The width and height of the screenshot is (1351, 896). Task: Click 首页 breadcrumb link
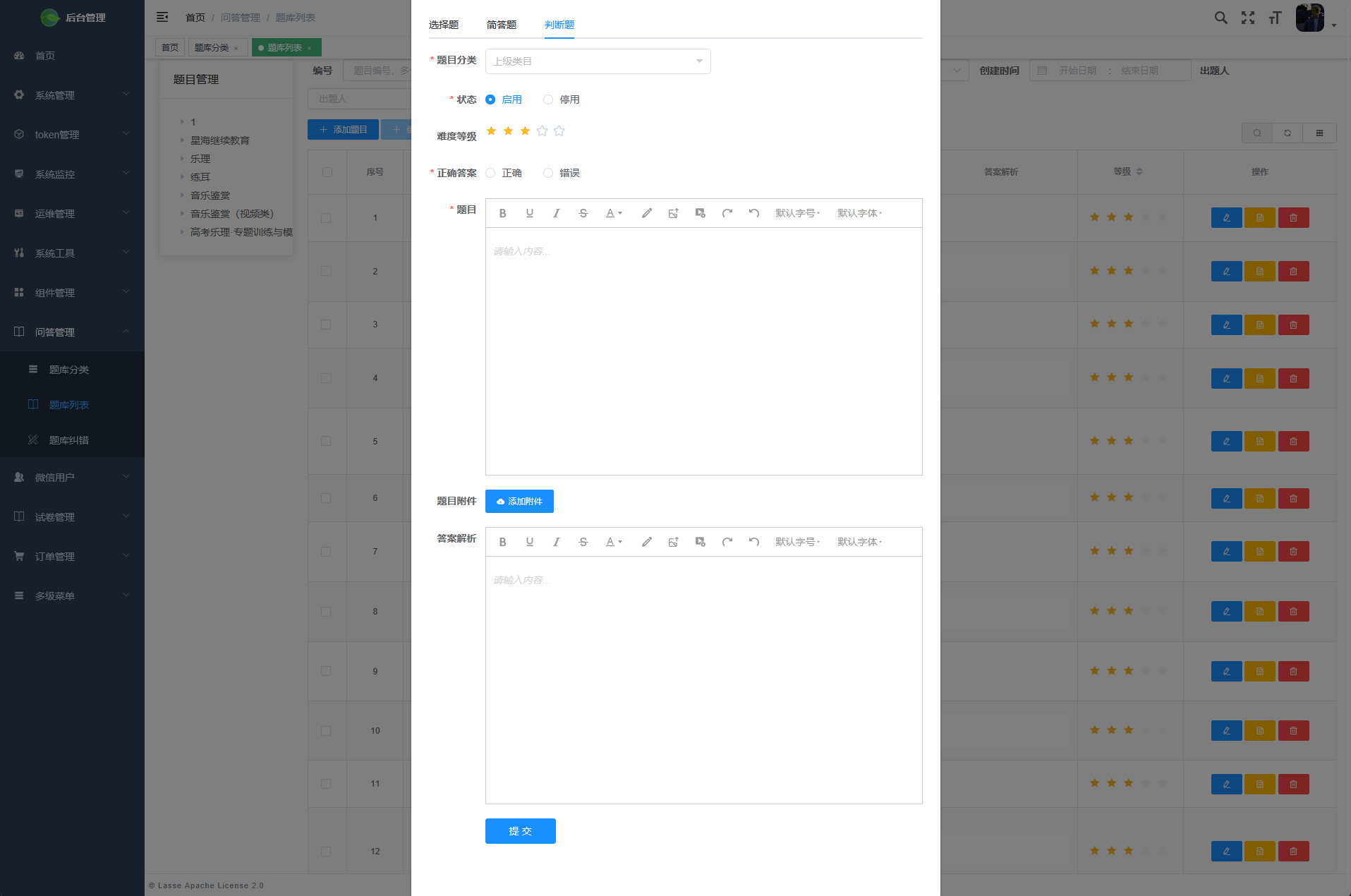(x=195, y=18)
